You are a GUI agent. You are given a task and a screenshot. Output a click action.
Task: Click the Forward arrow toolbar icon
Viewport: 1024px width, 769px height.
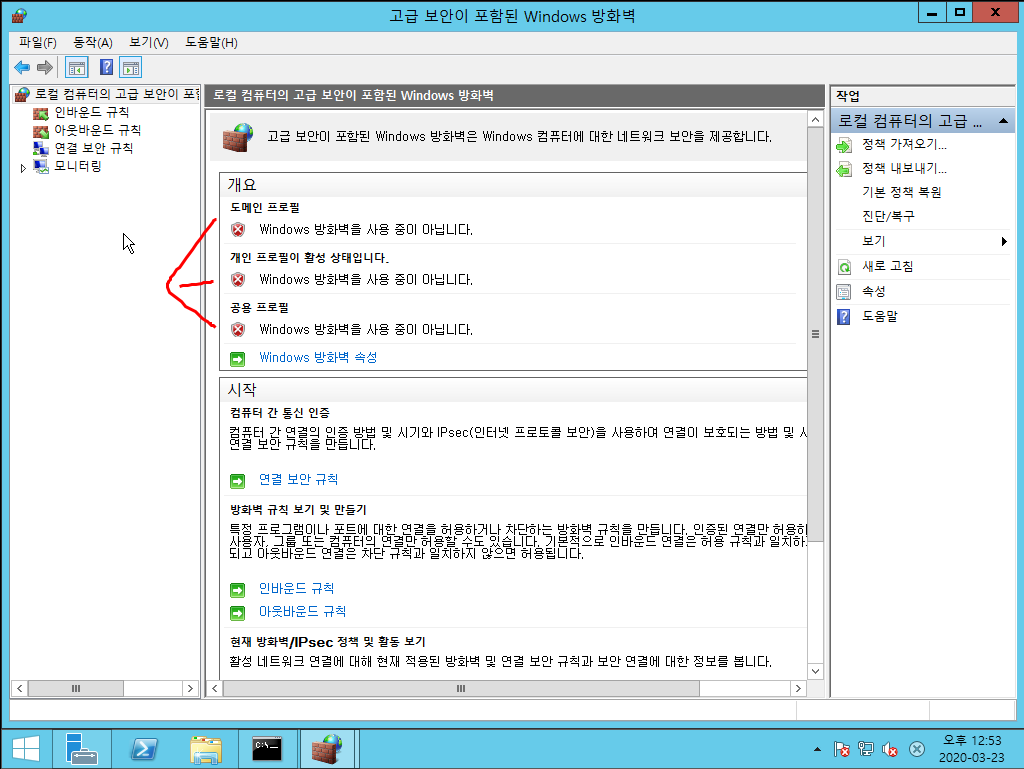click(x=45, y=67)
